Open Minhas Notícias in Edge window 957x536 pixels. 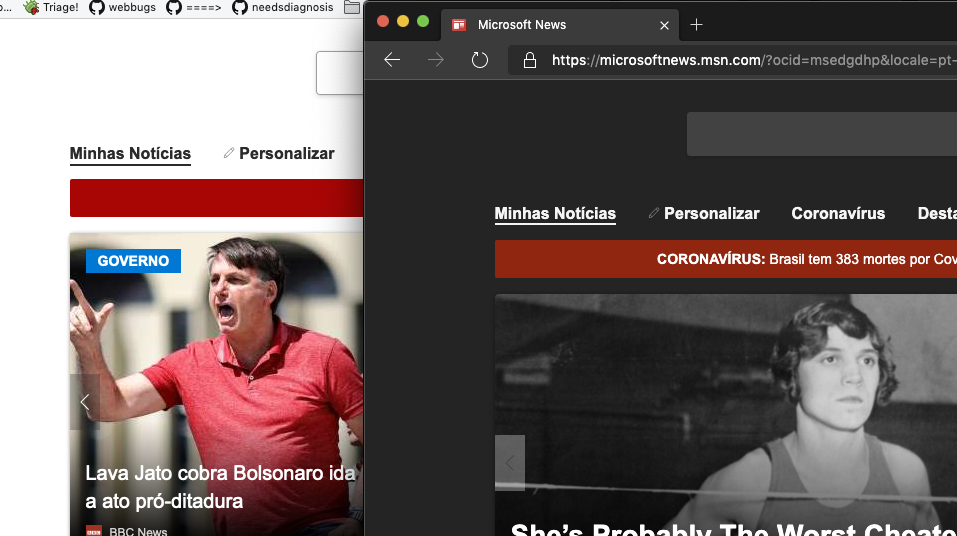tap(555, 214)
